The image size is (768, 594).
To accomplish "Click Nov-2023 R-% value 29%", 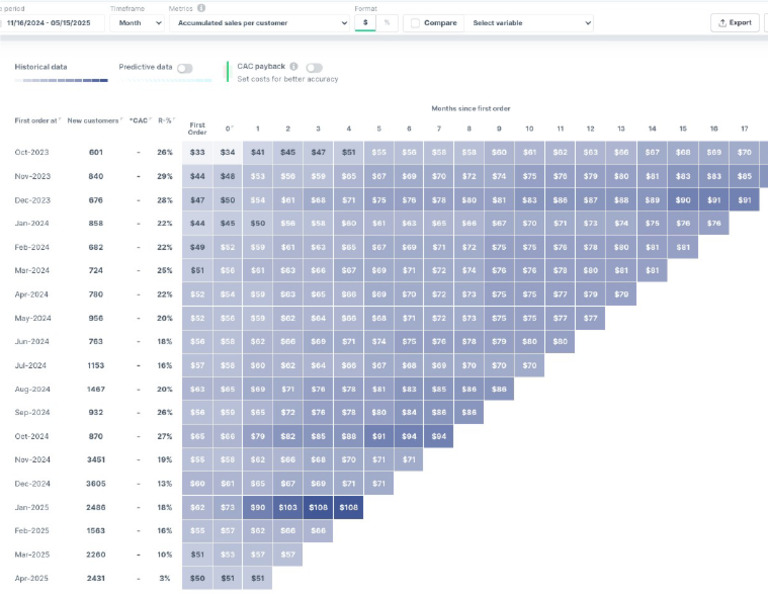I will pyautogui.click(x=165, y=176).
